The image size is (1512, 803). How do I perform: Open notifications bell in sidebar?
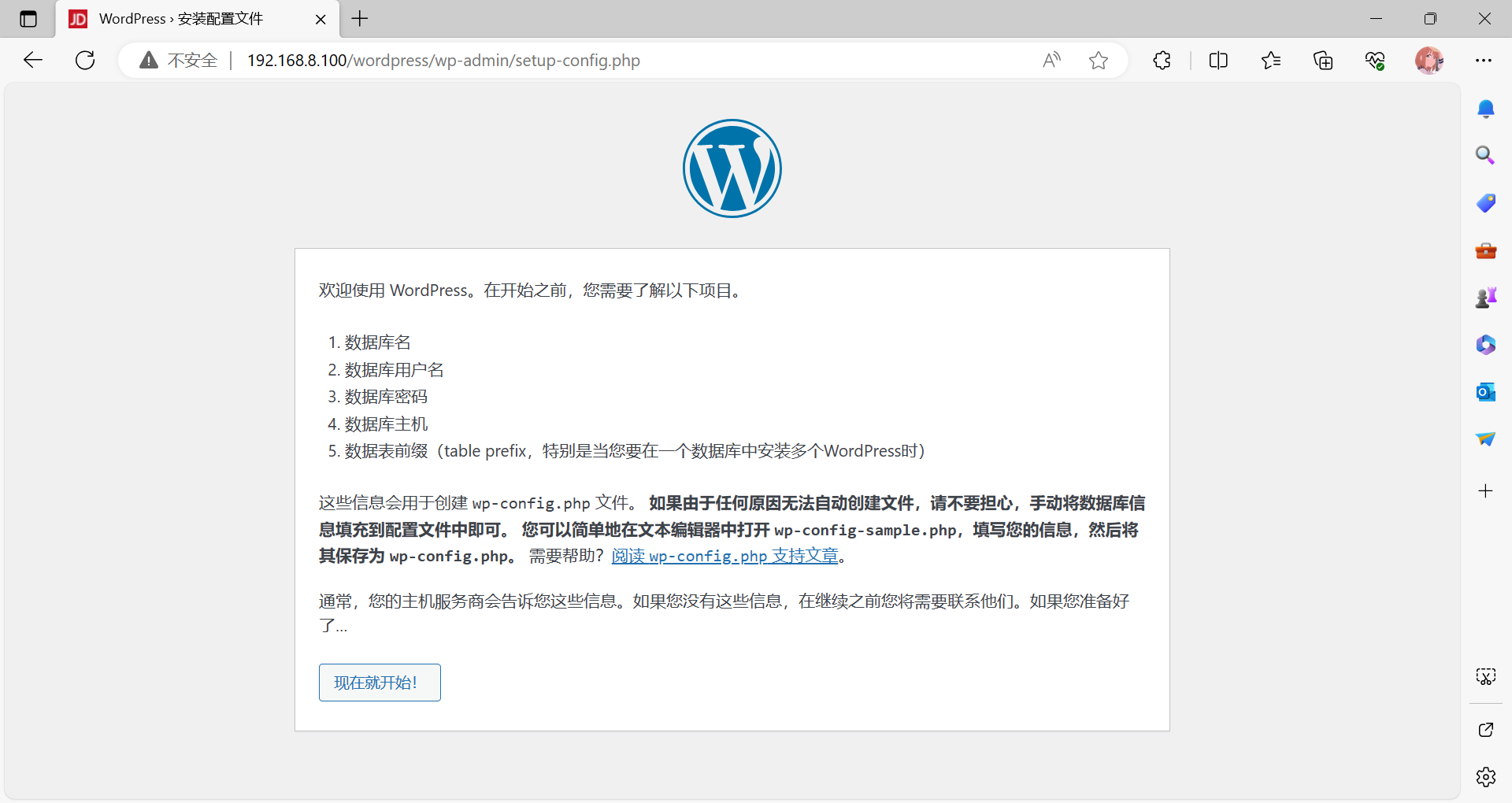tap(1486, 109)
